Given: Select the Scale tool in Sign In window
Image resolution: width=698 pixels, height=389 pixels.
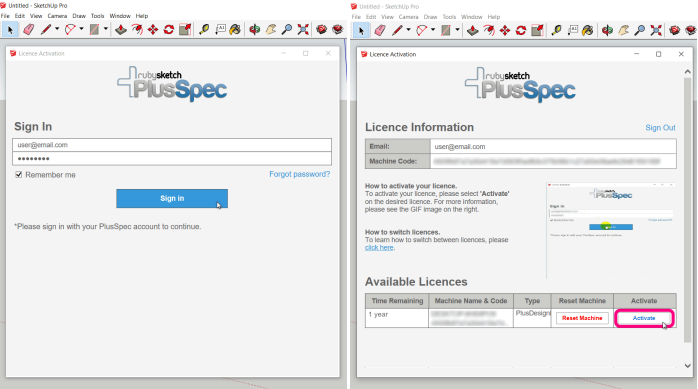Looking at the screenshot, I should (185, 30).
